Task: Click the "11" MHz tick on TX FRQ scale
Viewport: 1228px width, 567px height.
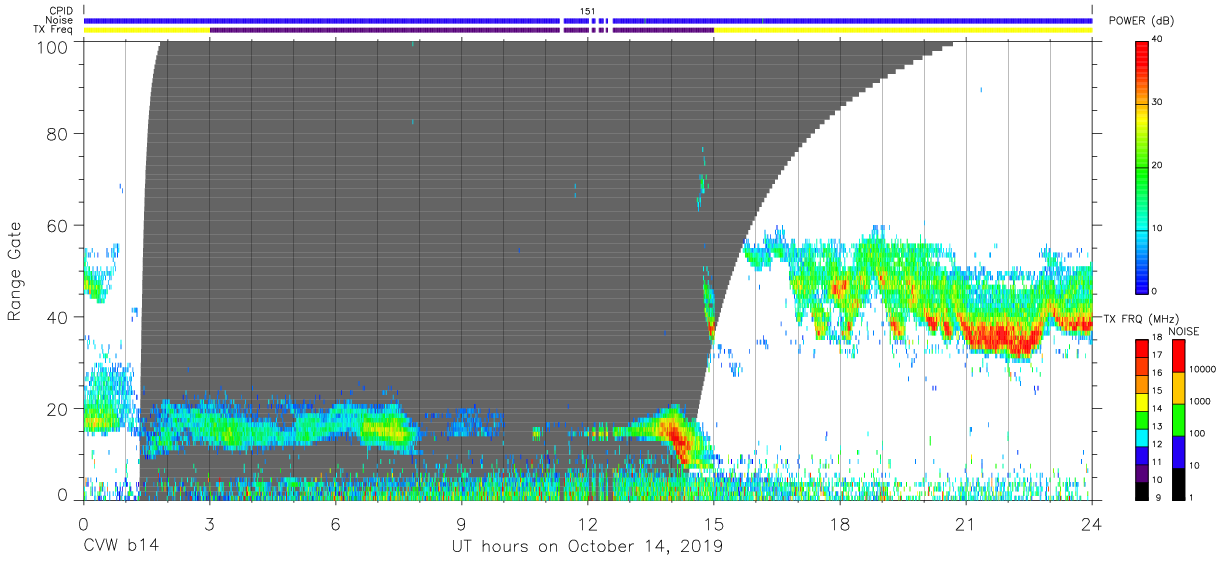Action: (1159, 462)
